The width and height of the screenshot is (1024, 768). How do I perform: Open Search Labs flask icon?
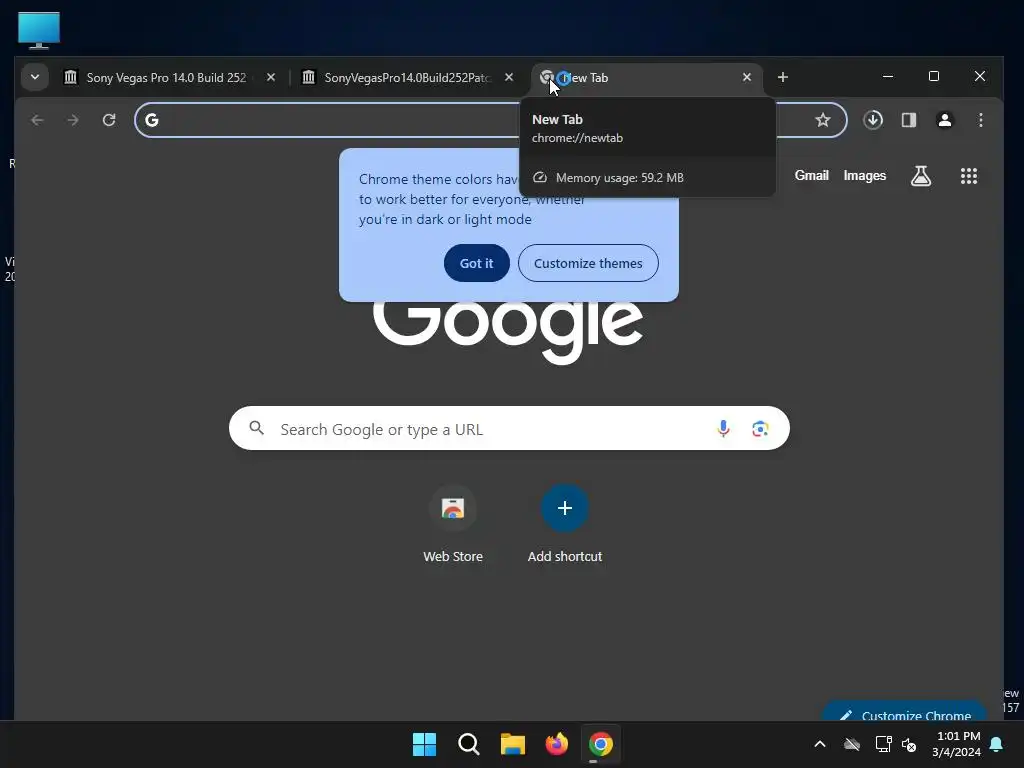pos(921,176)
